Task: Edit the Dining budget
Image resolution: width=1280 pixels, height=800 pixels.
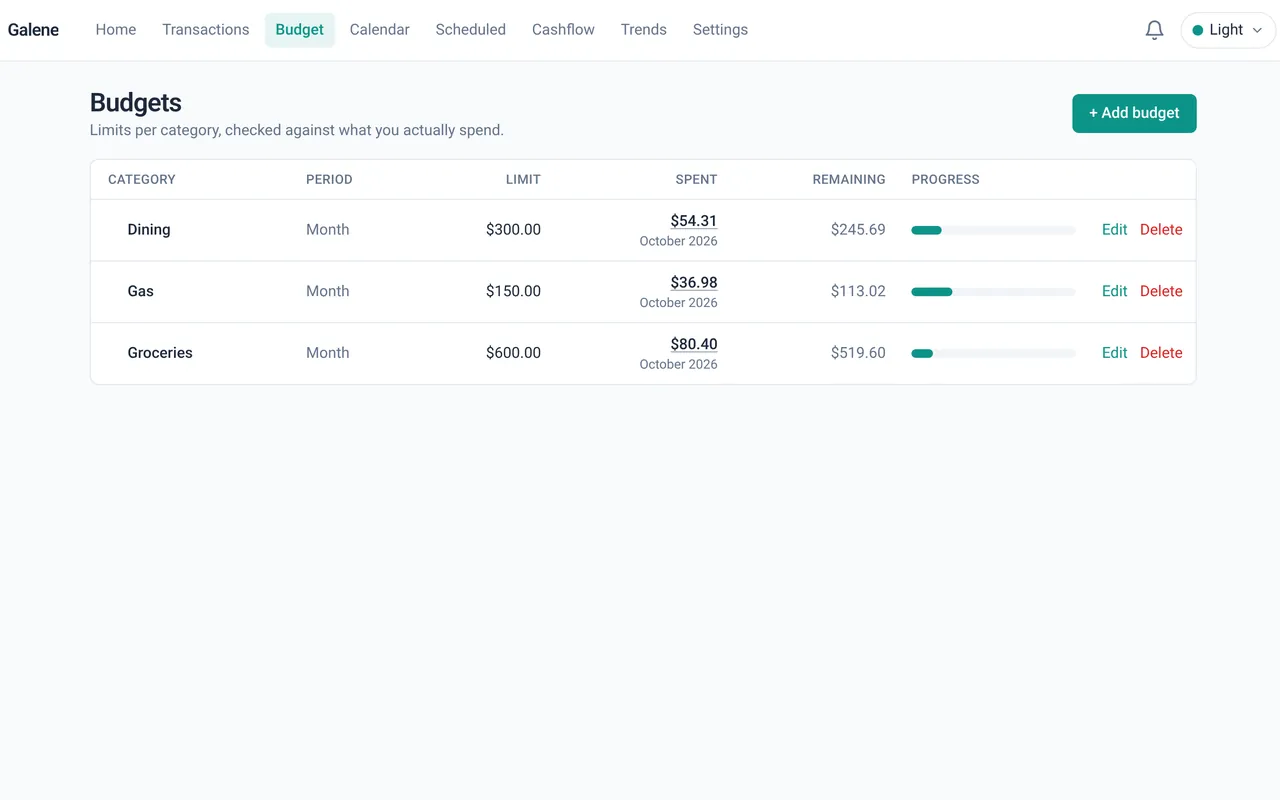Action: (1114, 230)
